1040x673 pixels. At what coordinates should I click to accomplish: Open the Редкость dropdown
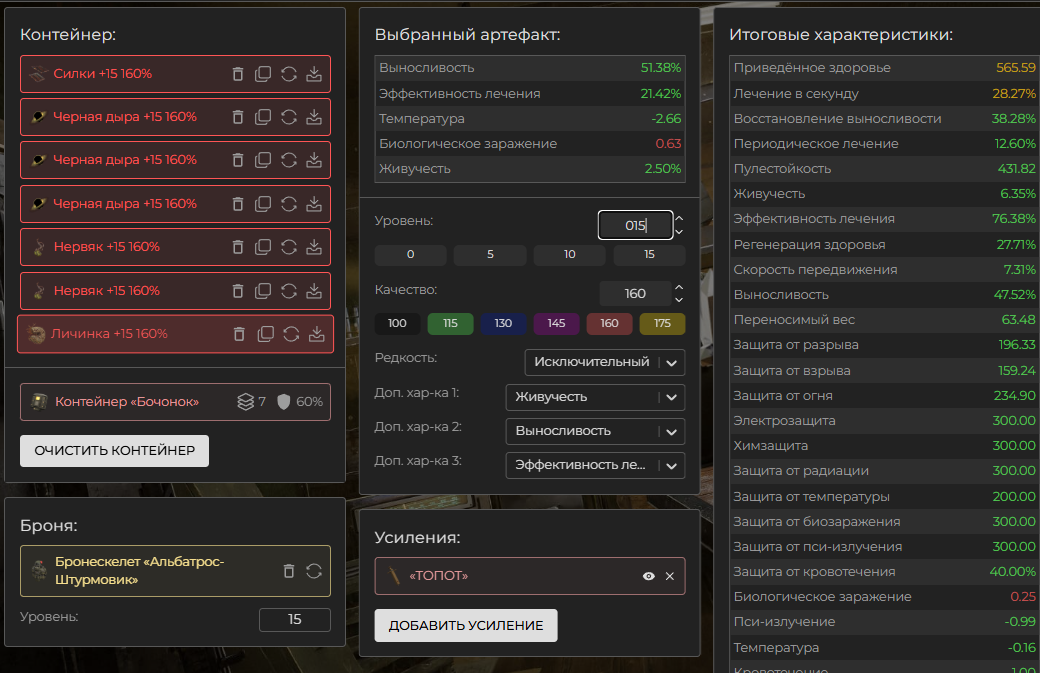point(604,362)
